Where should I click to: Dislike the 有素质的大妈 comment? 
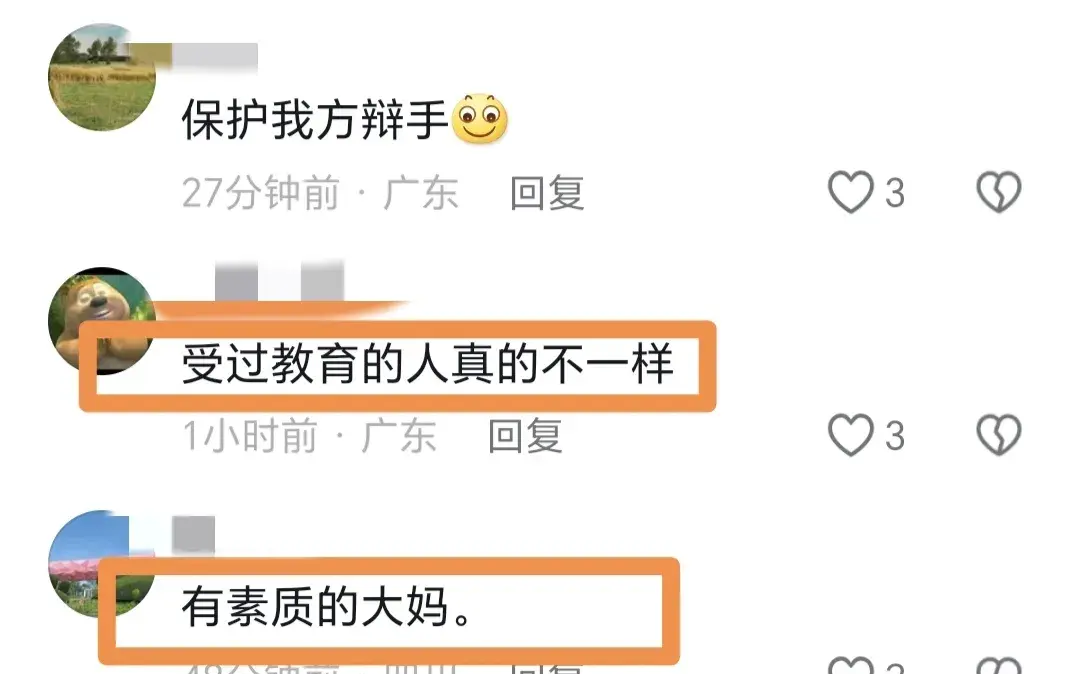coord(998,666)
